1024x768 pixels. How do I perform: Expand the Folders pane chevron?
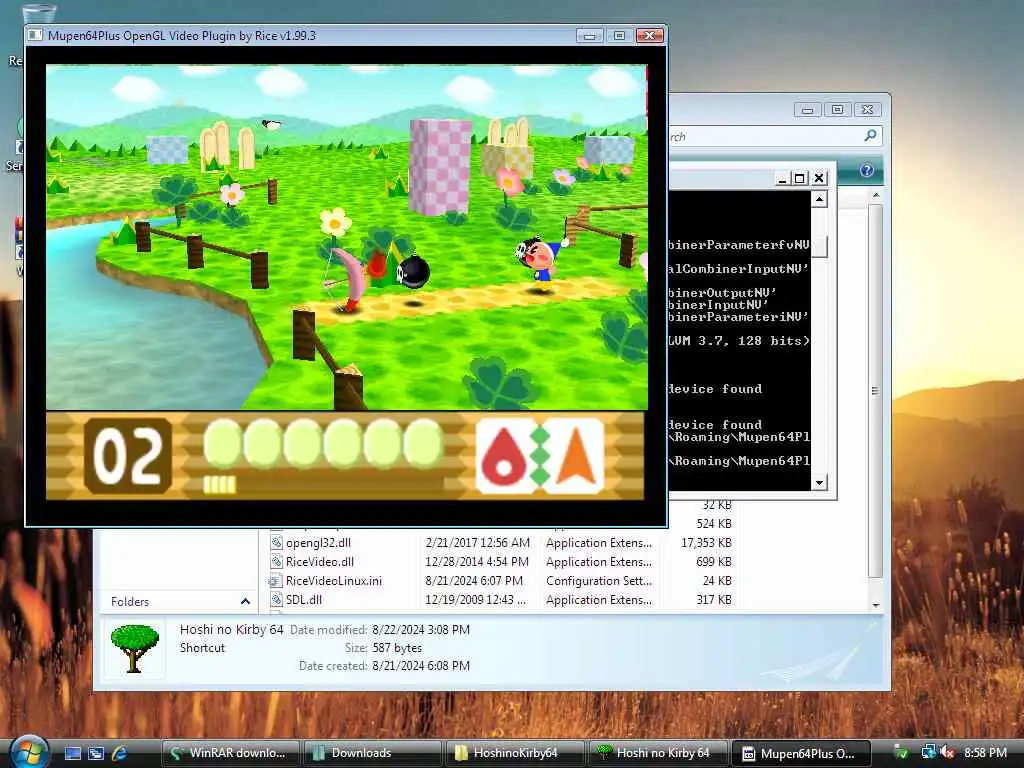pyautogui.click(x=245, y=601)
